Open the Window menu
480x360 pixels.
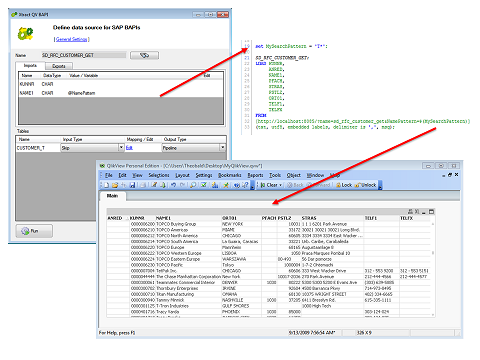click(315, 175)
